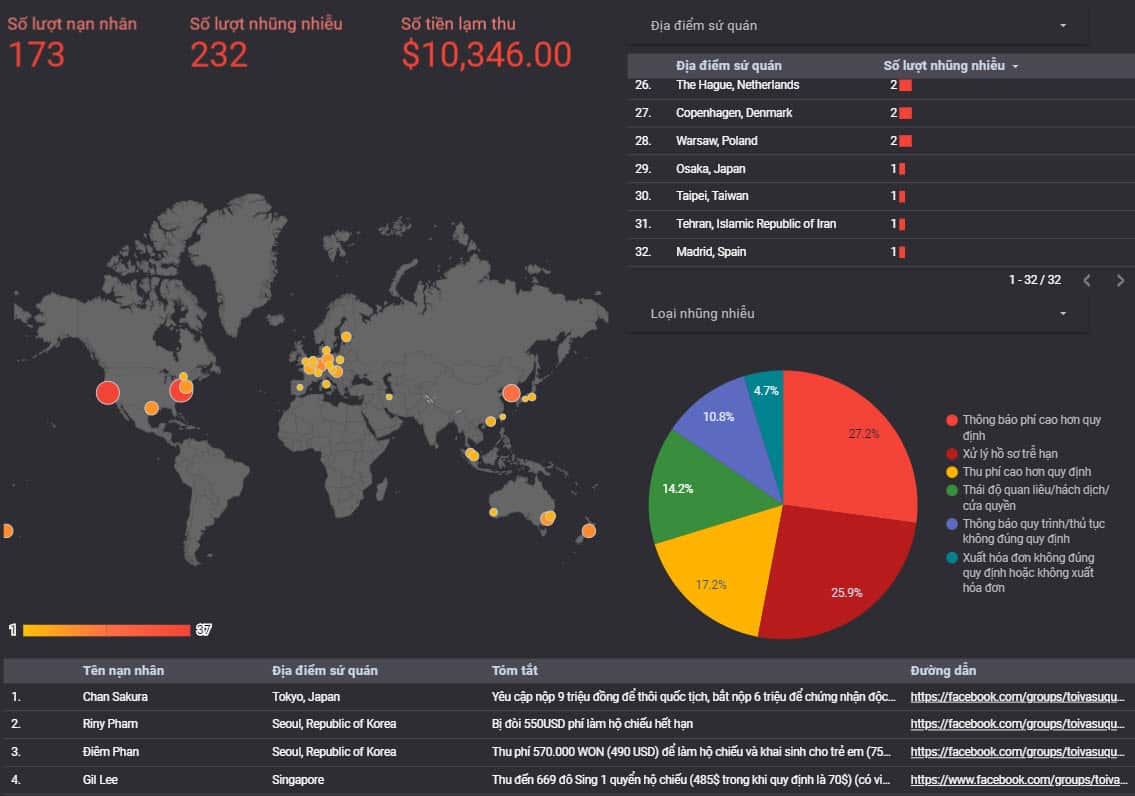Expand the Loại nhũng nhiễu dropdown filter

[857, 314]
